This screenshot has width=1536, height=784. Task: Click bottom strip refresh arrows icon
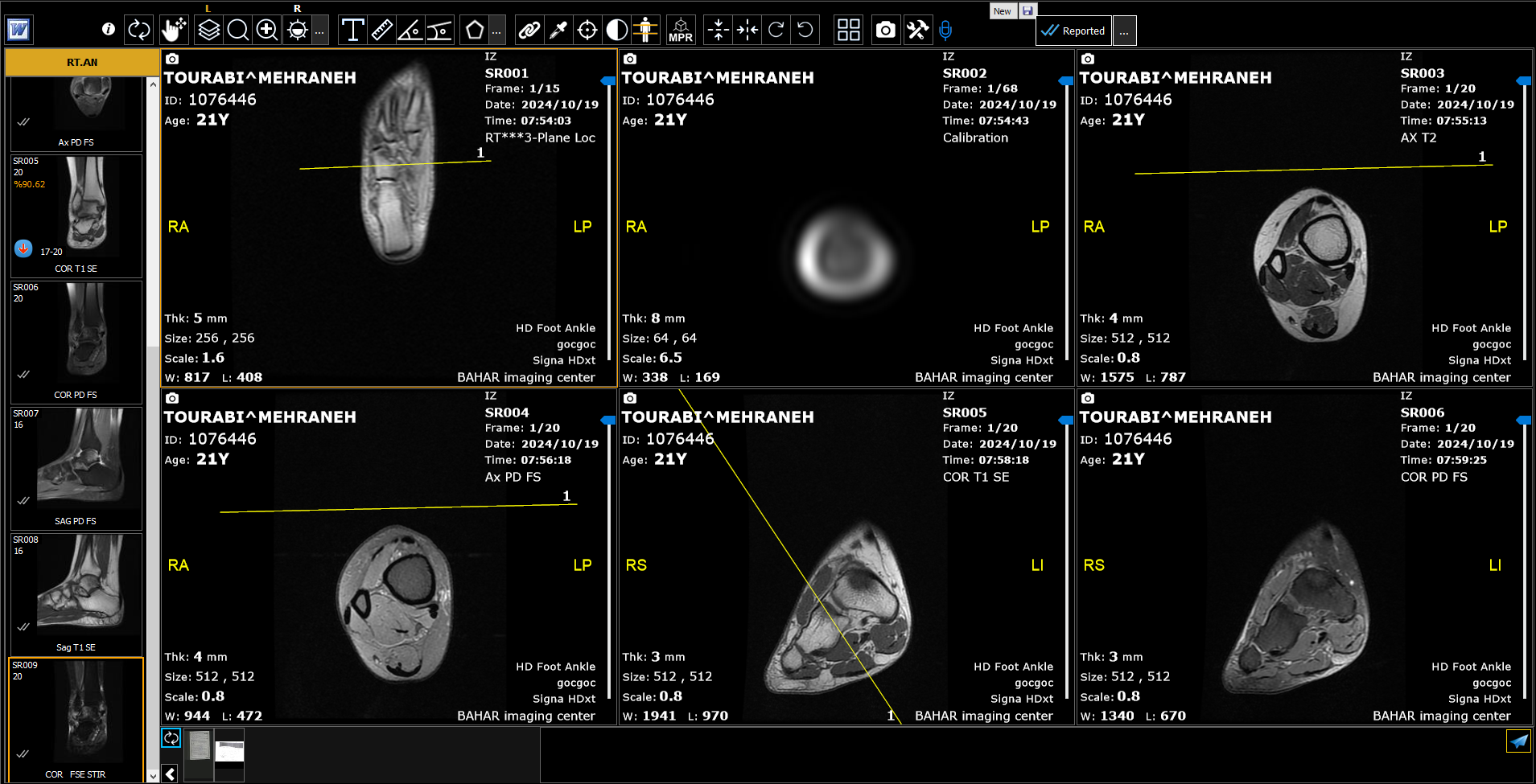pos(171,738)
